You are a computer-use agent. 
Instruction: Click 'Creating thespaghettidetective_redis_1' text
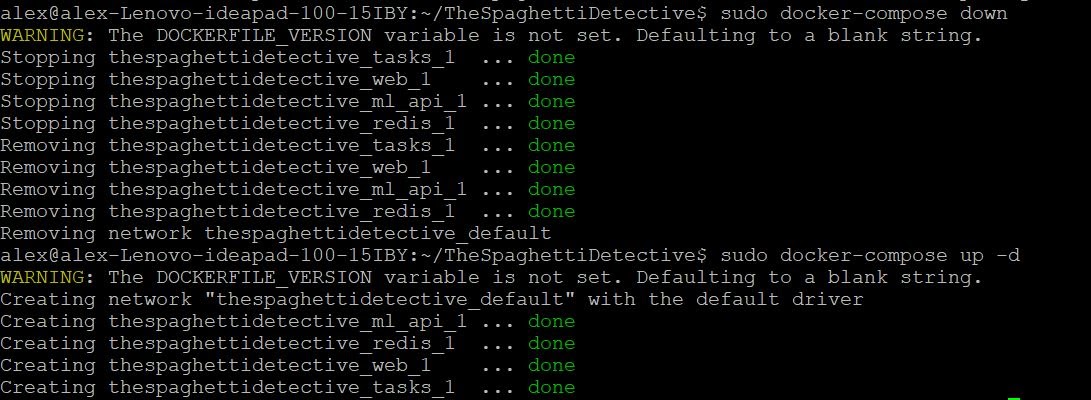[x=227, y=343]
